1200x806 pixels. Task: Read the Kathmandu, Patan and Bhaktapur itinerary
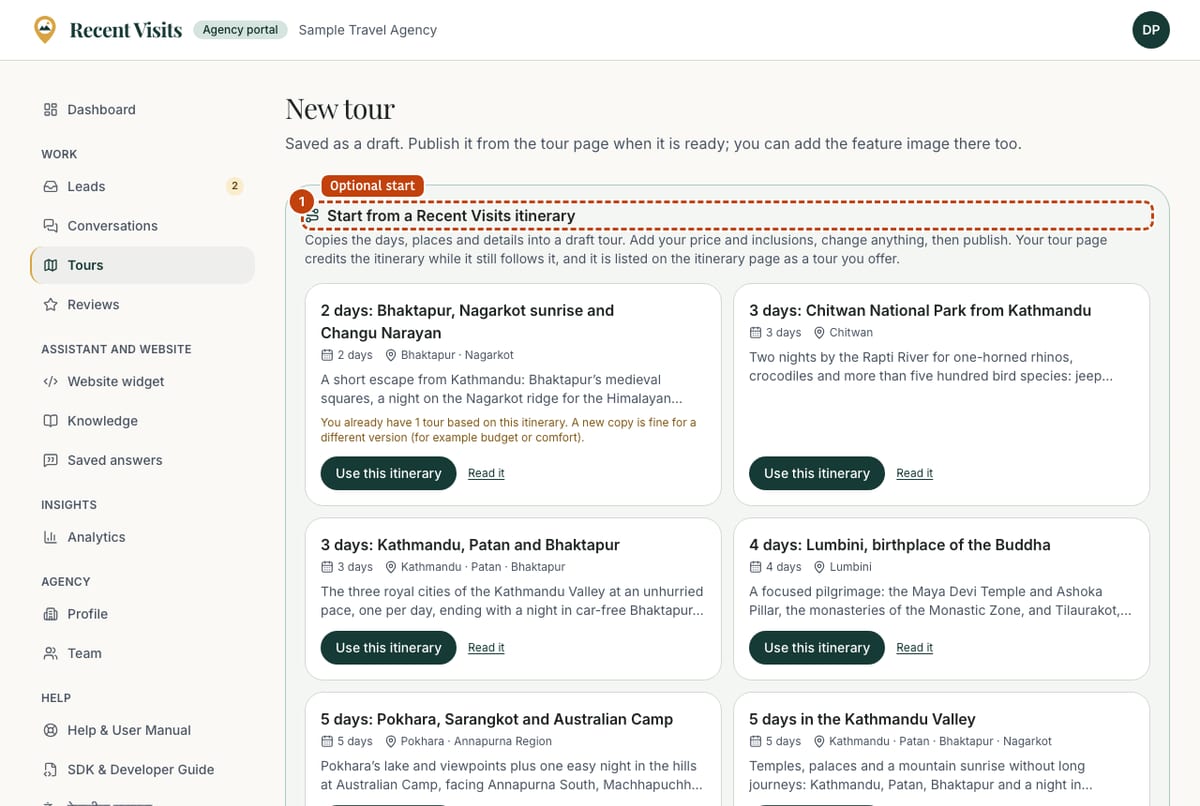(486, 648)
